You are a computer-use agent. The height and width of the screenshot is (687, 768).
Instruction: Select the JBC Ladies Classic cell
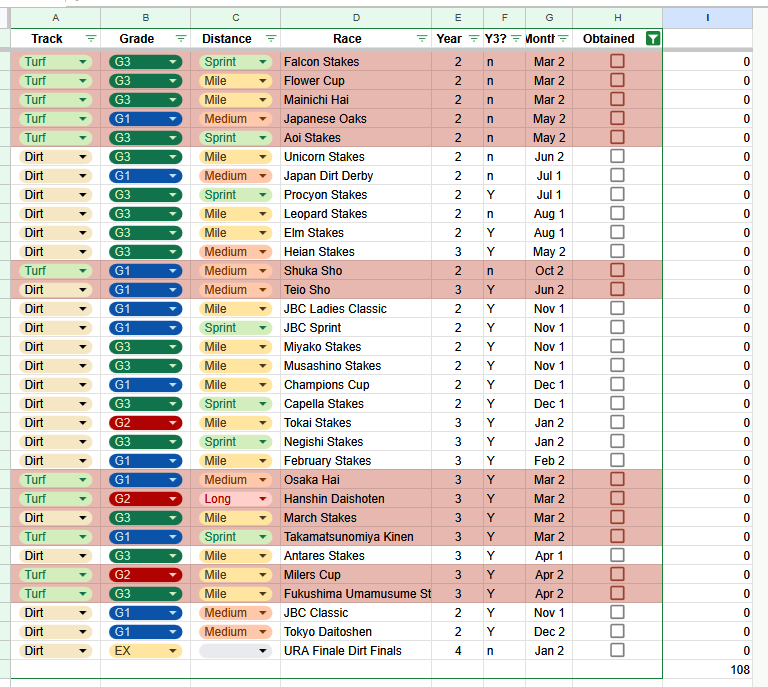click(356, 308)
